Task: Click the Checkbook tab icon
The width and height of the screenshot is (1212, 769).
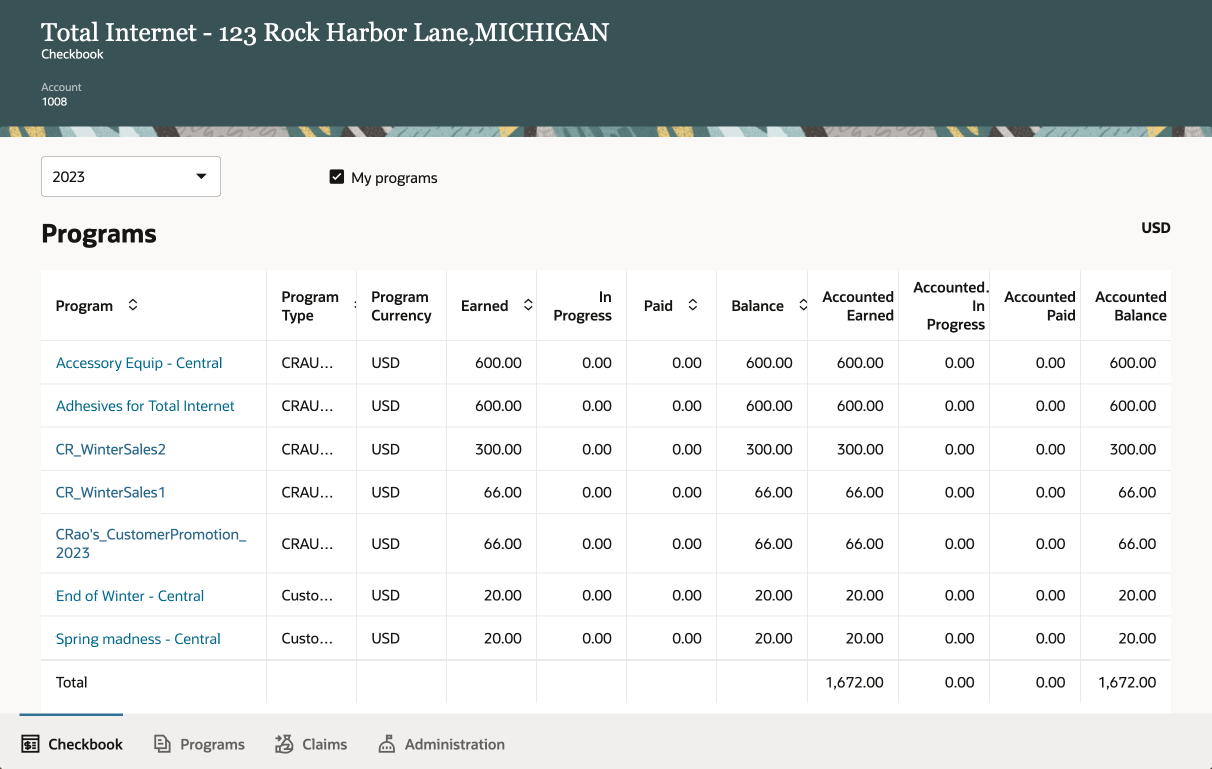Action: (31, 744)
